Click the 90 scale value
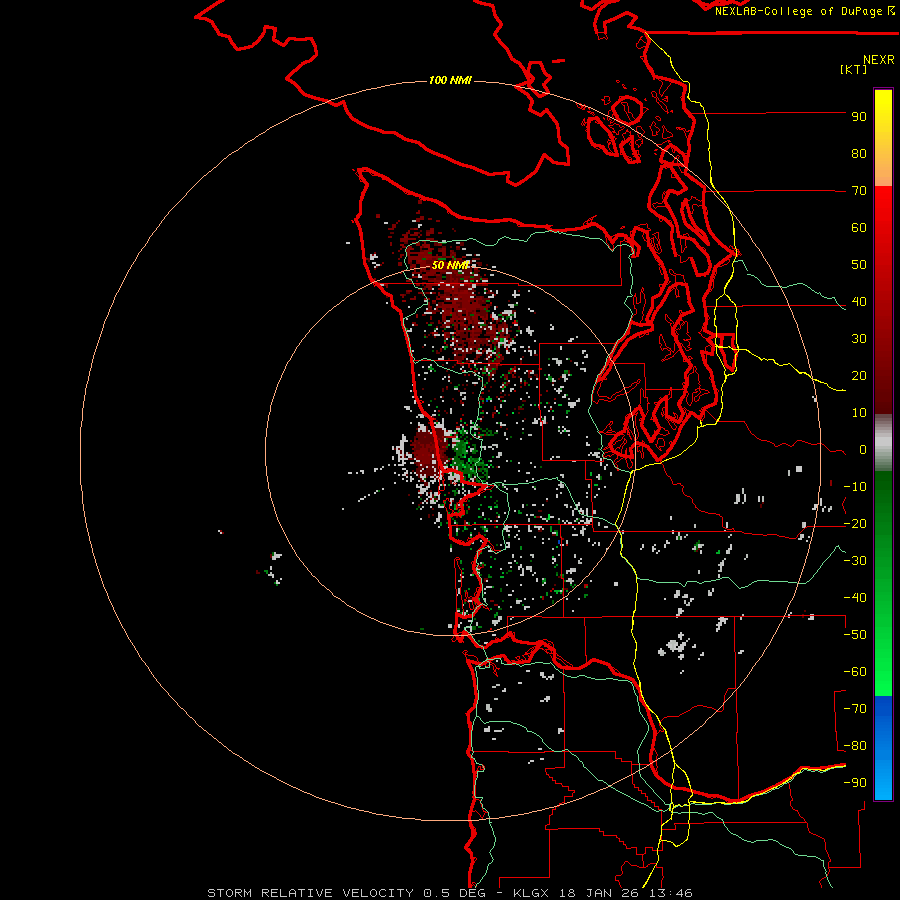Viewport: 900px width, 900px height. click(x=859, y=117)
